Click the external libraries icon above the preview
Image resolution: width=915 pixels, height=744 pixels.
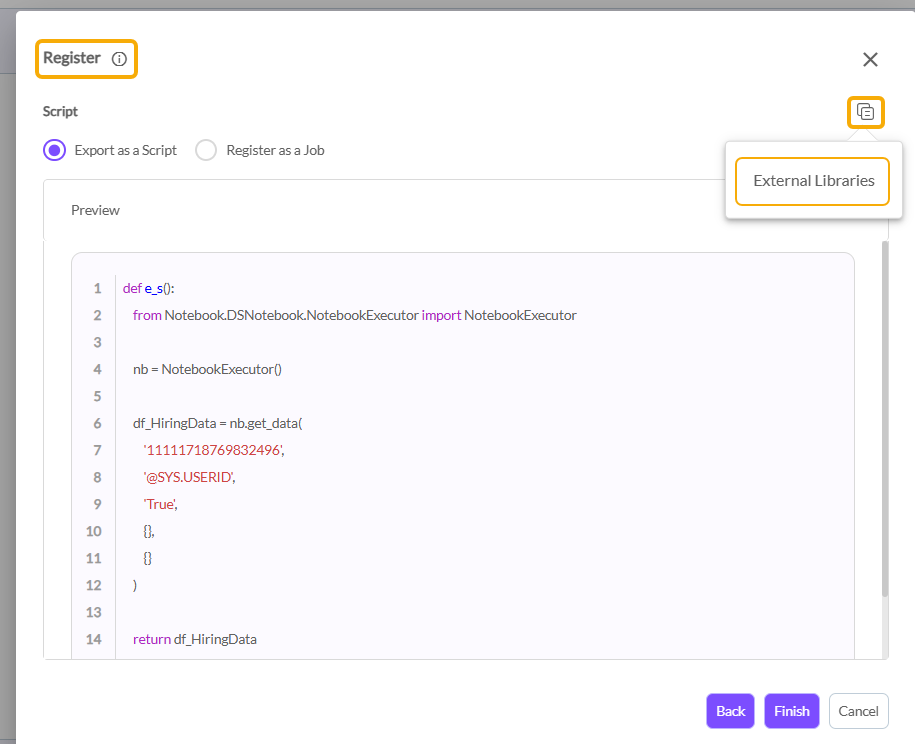pyautogui.click(x=866, y=112)
